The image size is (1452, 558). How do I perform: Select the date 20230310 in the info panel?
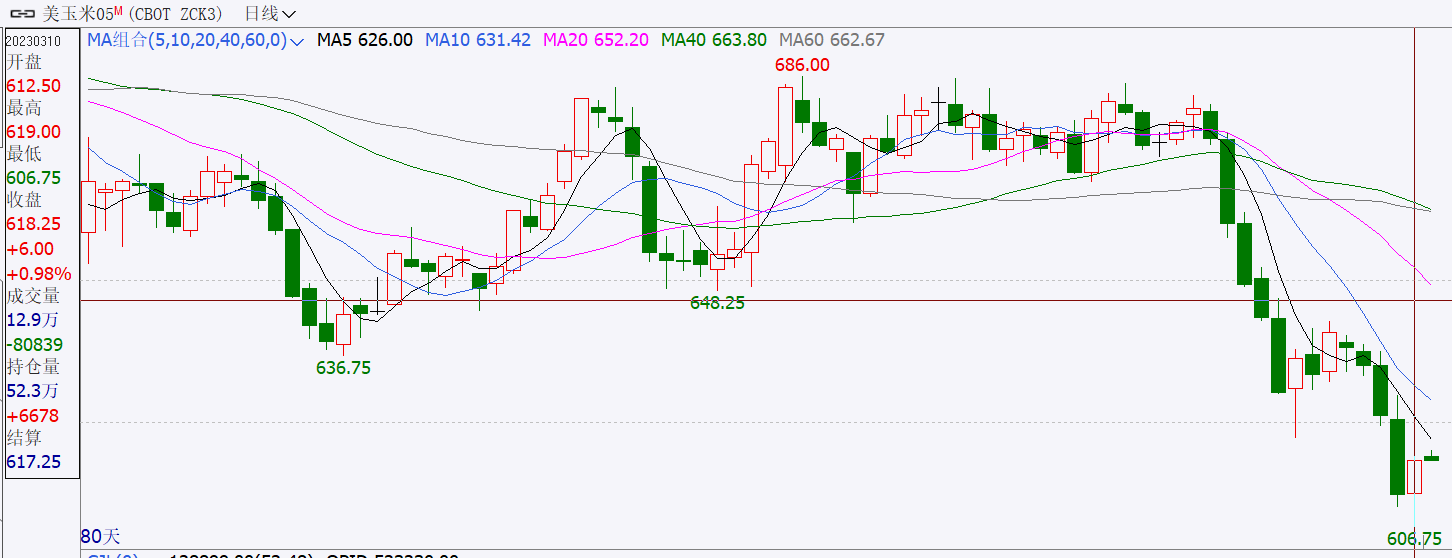pos(33,41)
